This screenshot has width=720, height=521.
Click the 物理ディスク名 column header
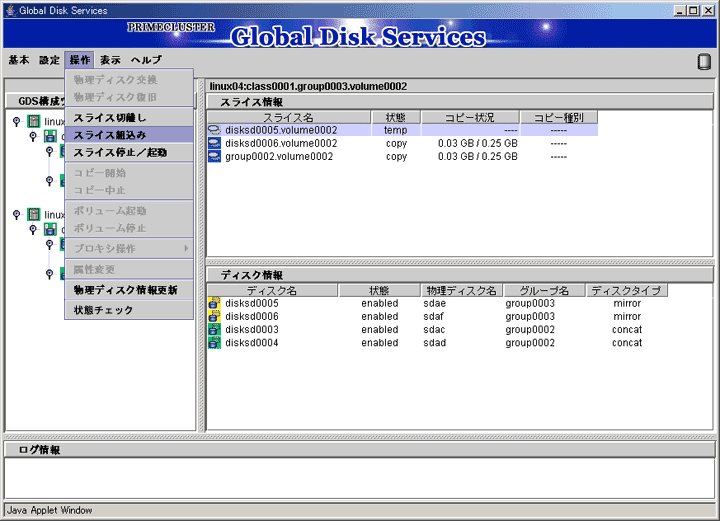tap(461, 291)
